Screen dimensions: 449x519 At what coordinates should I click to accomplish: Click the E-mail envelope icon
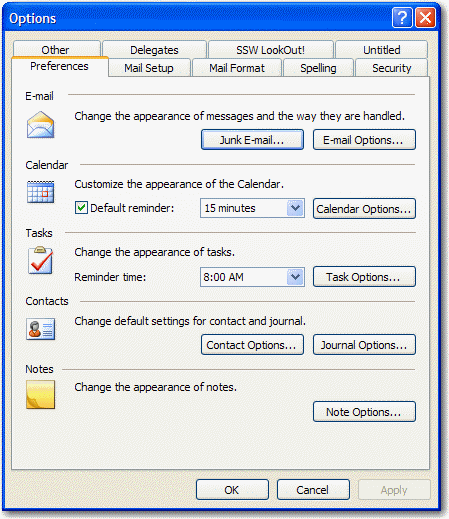click(x=40, y=125)
